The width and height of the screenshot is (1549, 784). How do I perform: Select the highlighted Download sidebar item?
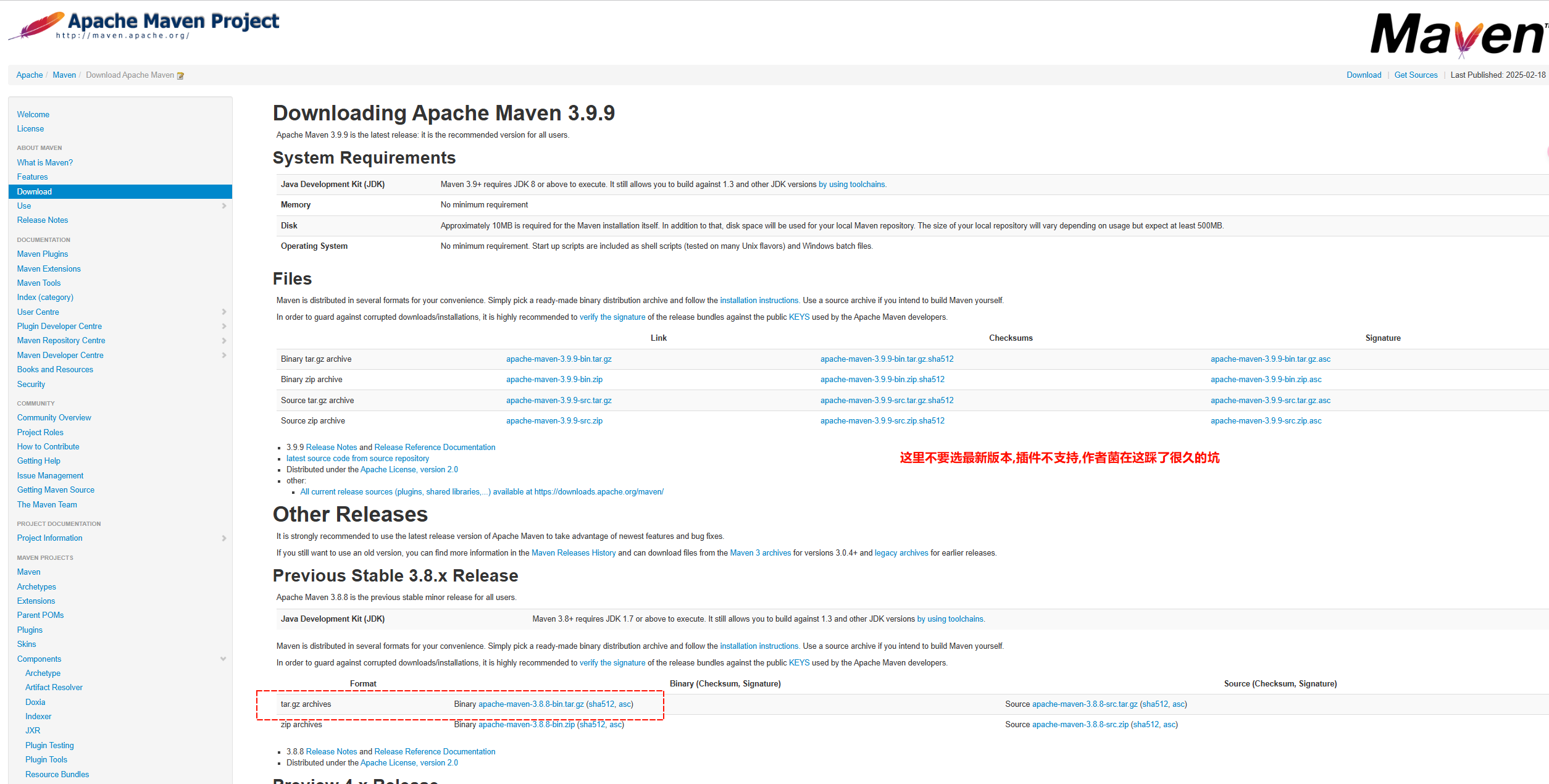pos(120,192)
